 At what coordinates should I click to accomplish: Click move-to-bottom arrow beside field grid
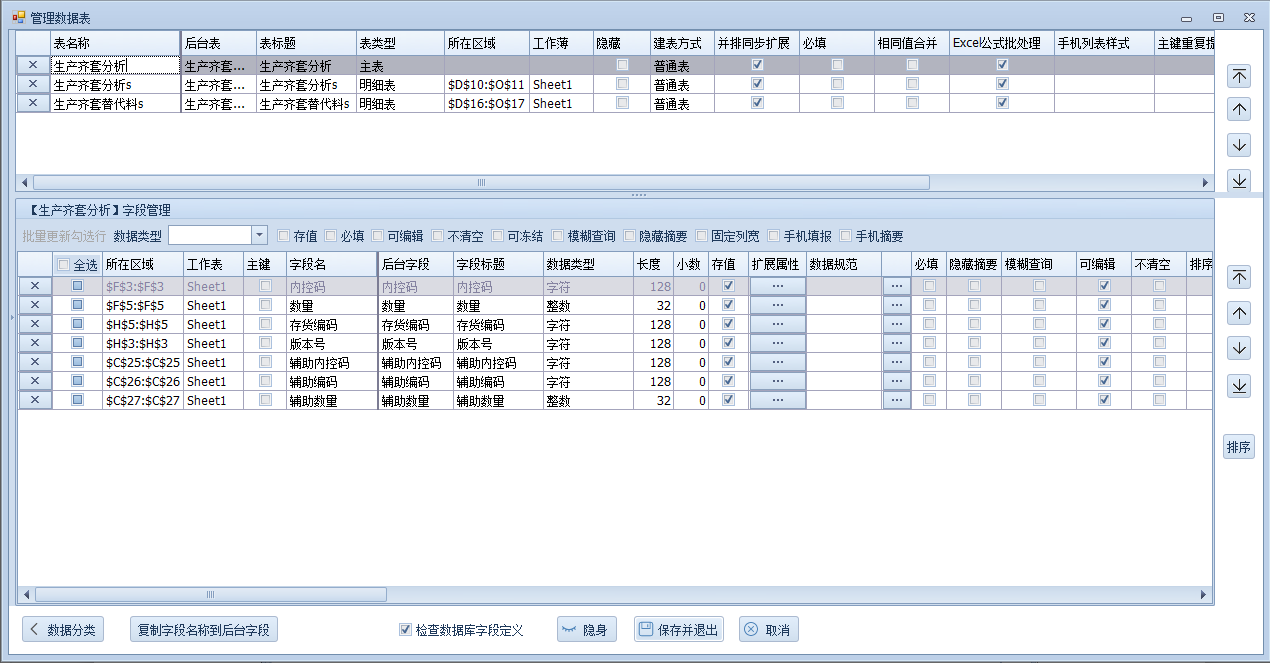(x=1239, y=386)
